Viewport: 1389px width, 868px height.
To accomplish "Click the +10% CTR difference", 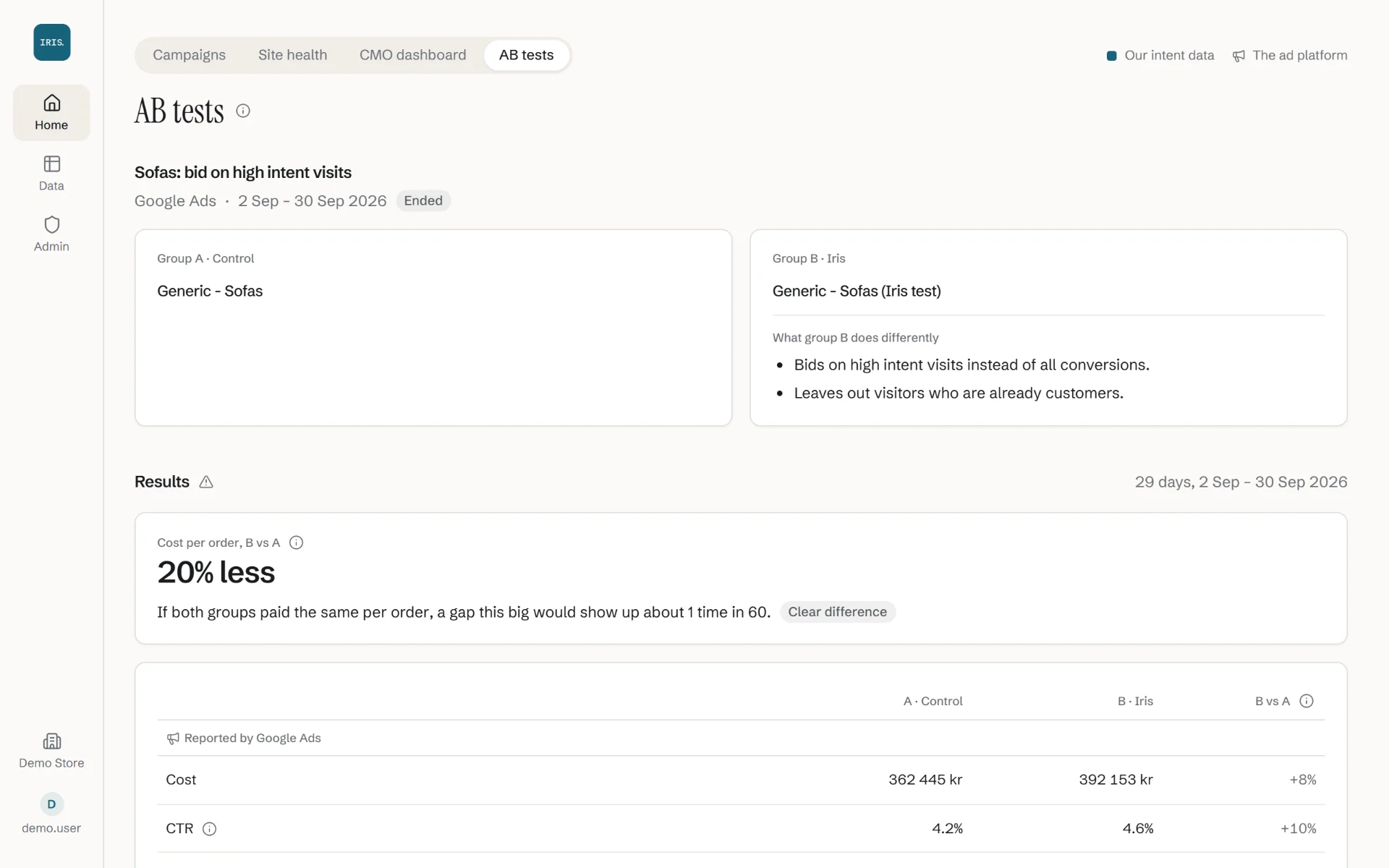I will [x=1299, y=828].
